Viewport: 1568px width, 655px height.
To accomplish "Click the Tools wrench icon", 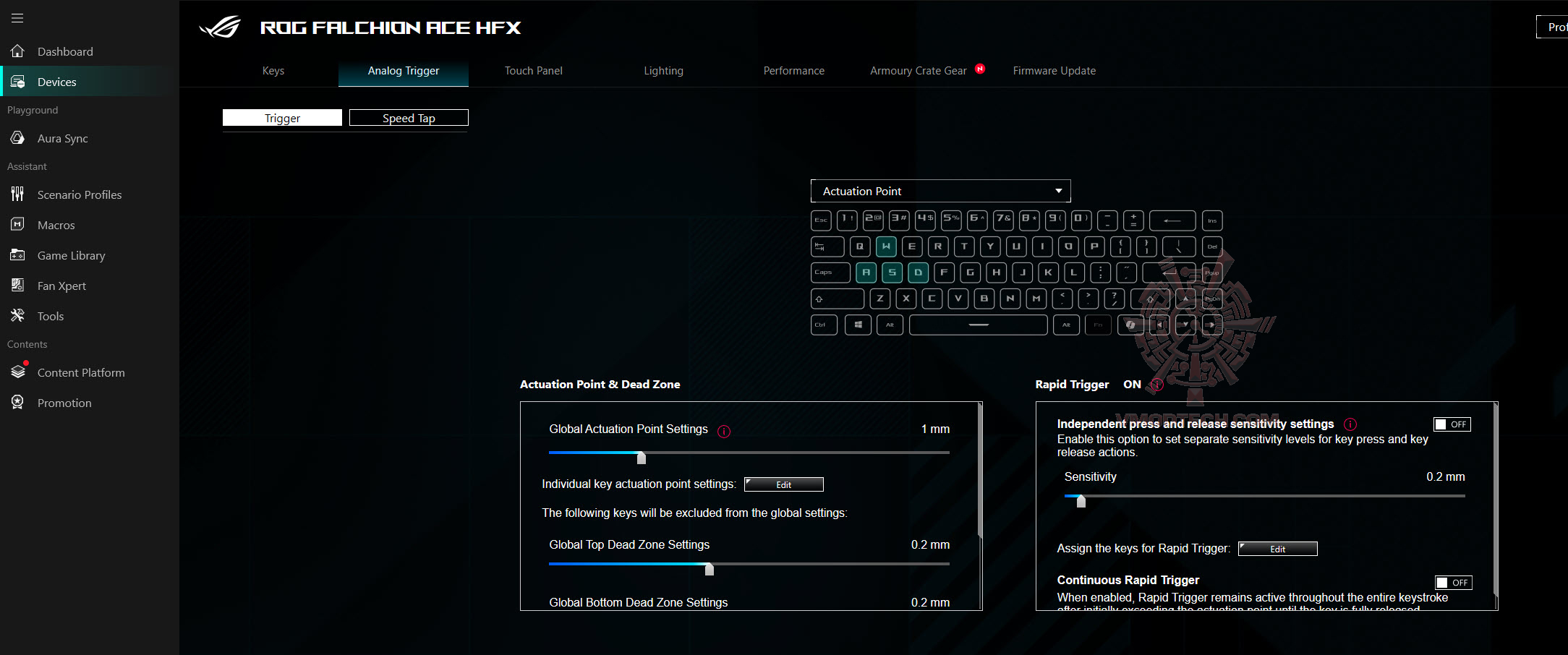I will (x=17, y=316).
